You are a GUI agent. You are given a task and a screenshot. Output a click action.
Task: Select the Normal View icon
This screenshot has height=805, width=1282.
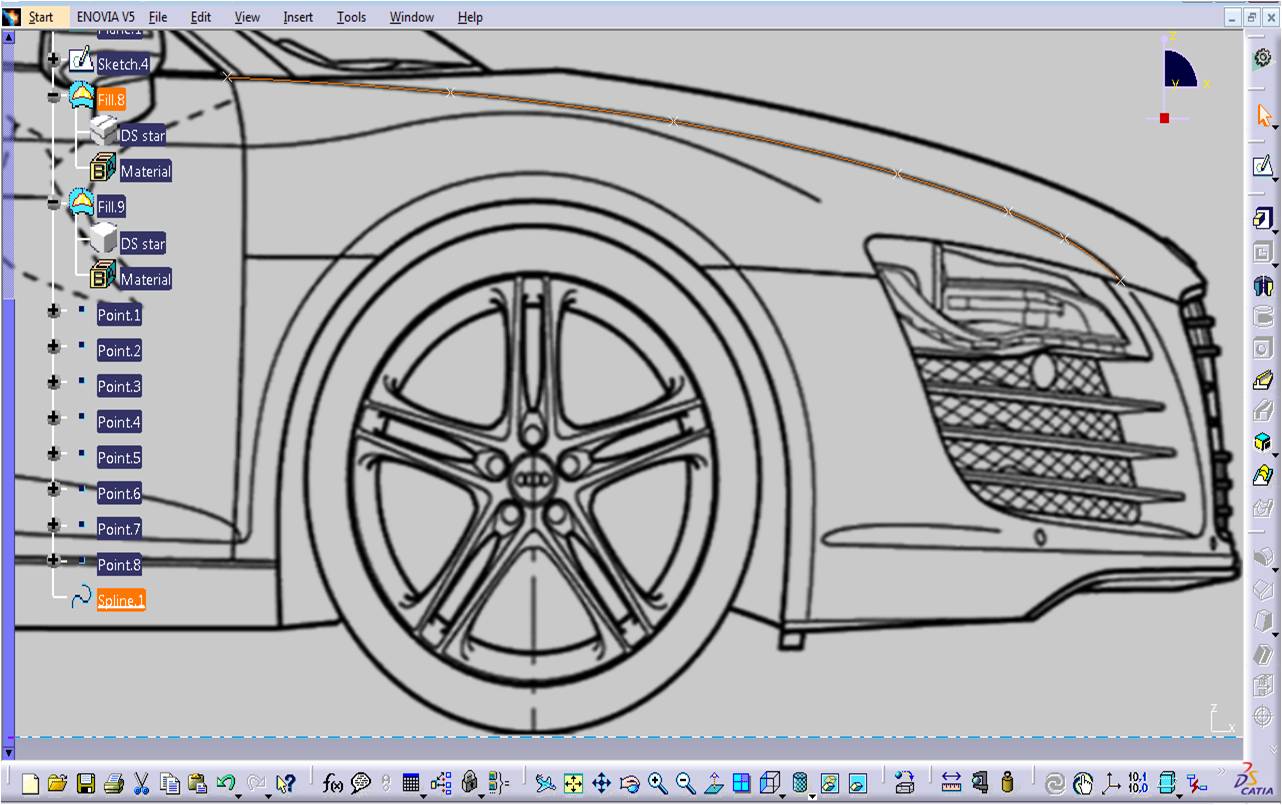click(714, 783)
